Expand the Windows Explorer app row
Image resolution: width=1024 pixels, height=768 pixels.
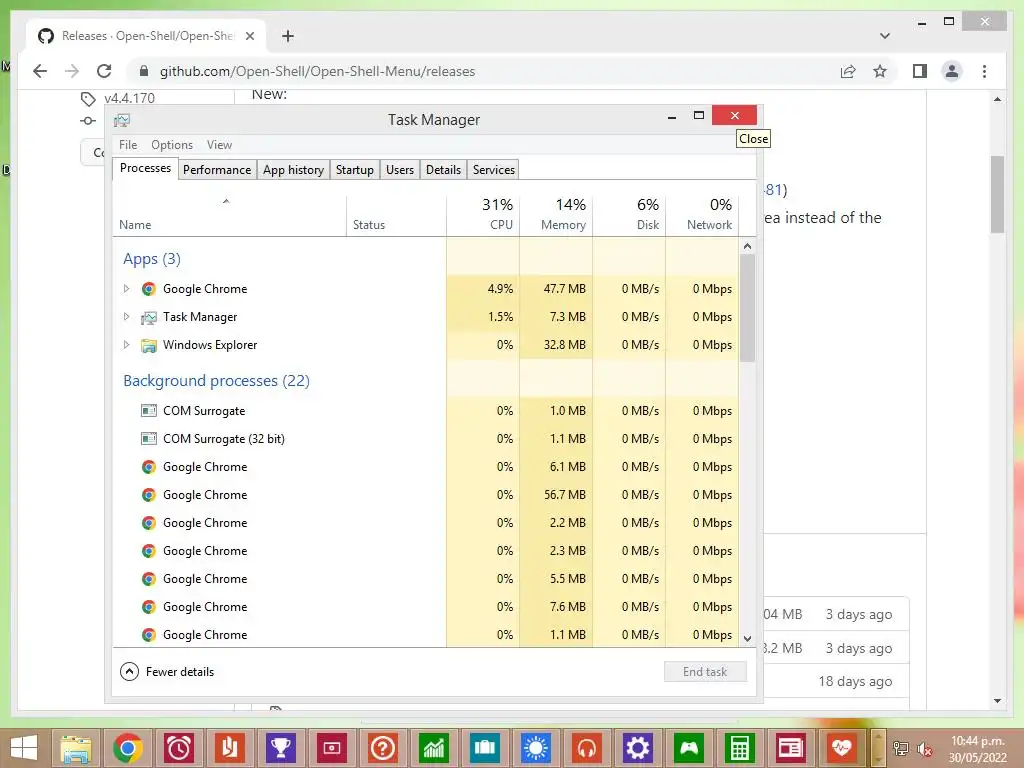coord(127,345)
